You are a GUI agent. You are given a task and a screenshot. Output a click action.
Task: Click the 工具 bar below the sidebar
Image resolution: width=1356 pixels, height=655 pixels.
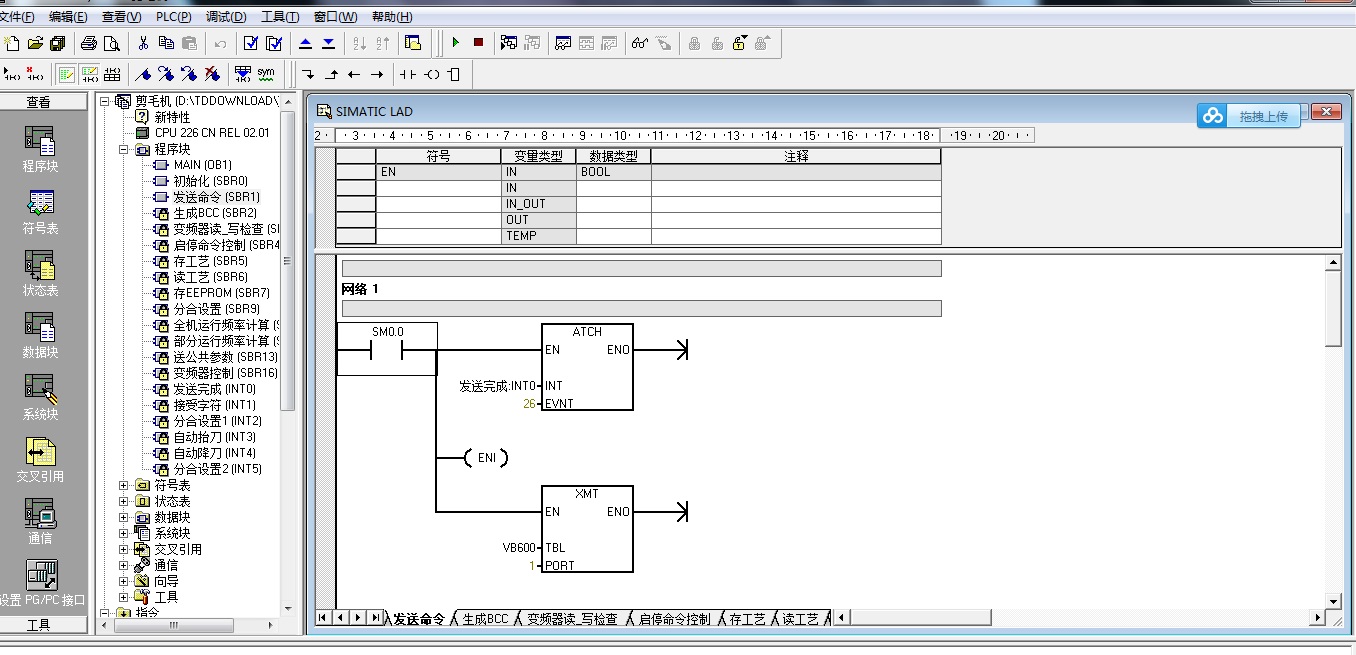[39, 625]
